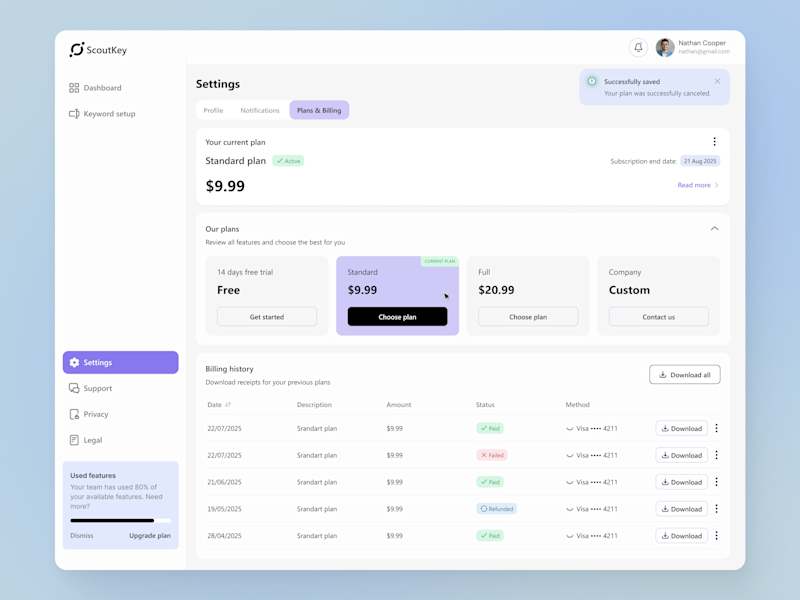Open Nathan Cooper's profile avatar
800x600 pixels.
click(665, 47)
